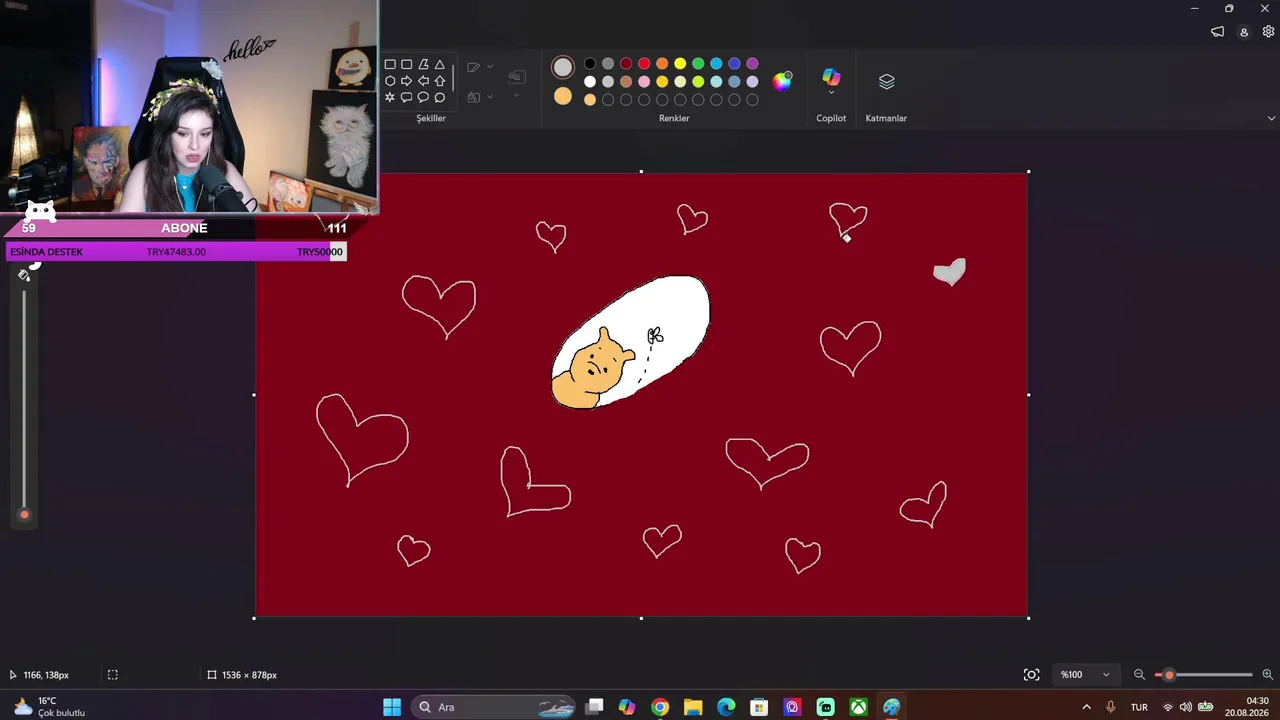Click the zoom slider handle

coord(1169,675)
